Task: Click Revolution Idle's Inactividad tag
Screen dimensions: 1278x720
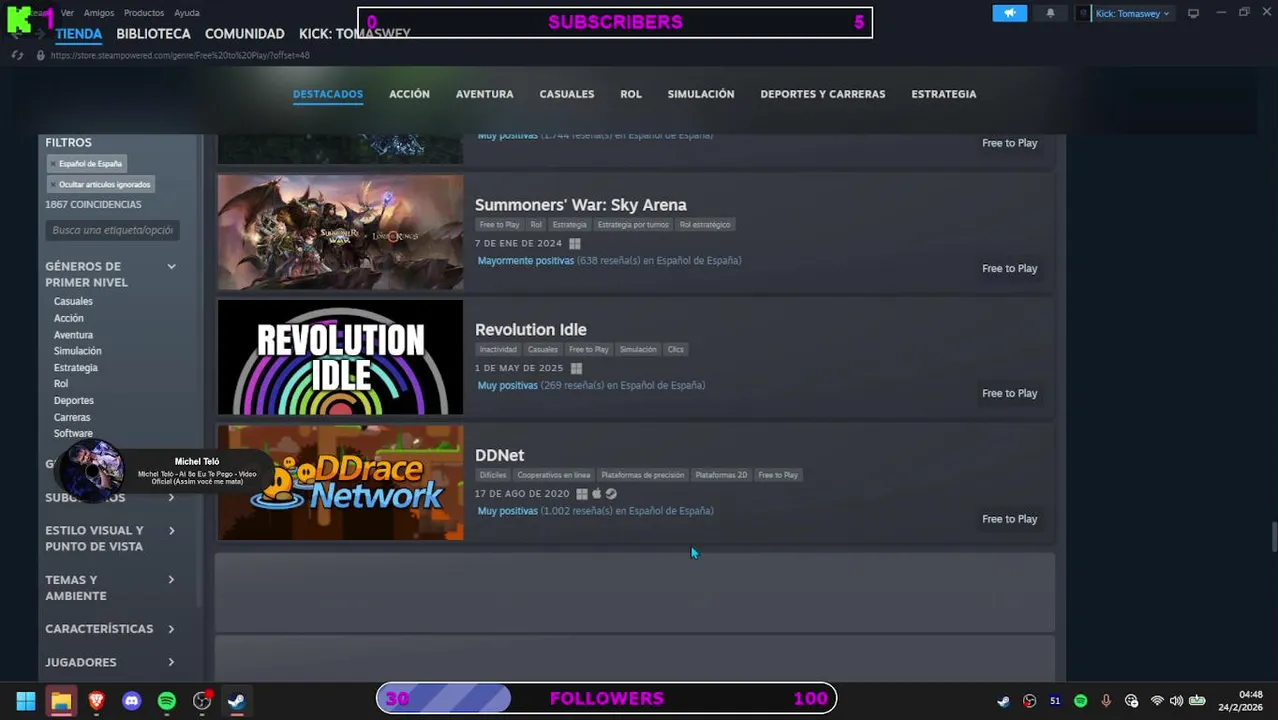Action: (x=498, y=350)
